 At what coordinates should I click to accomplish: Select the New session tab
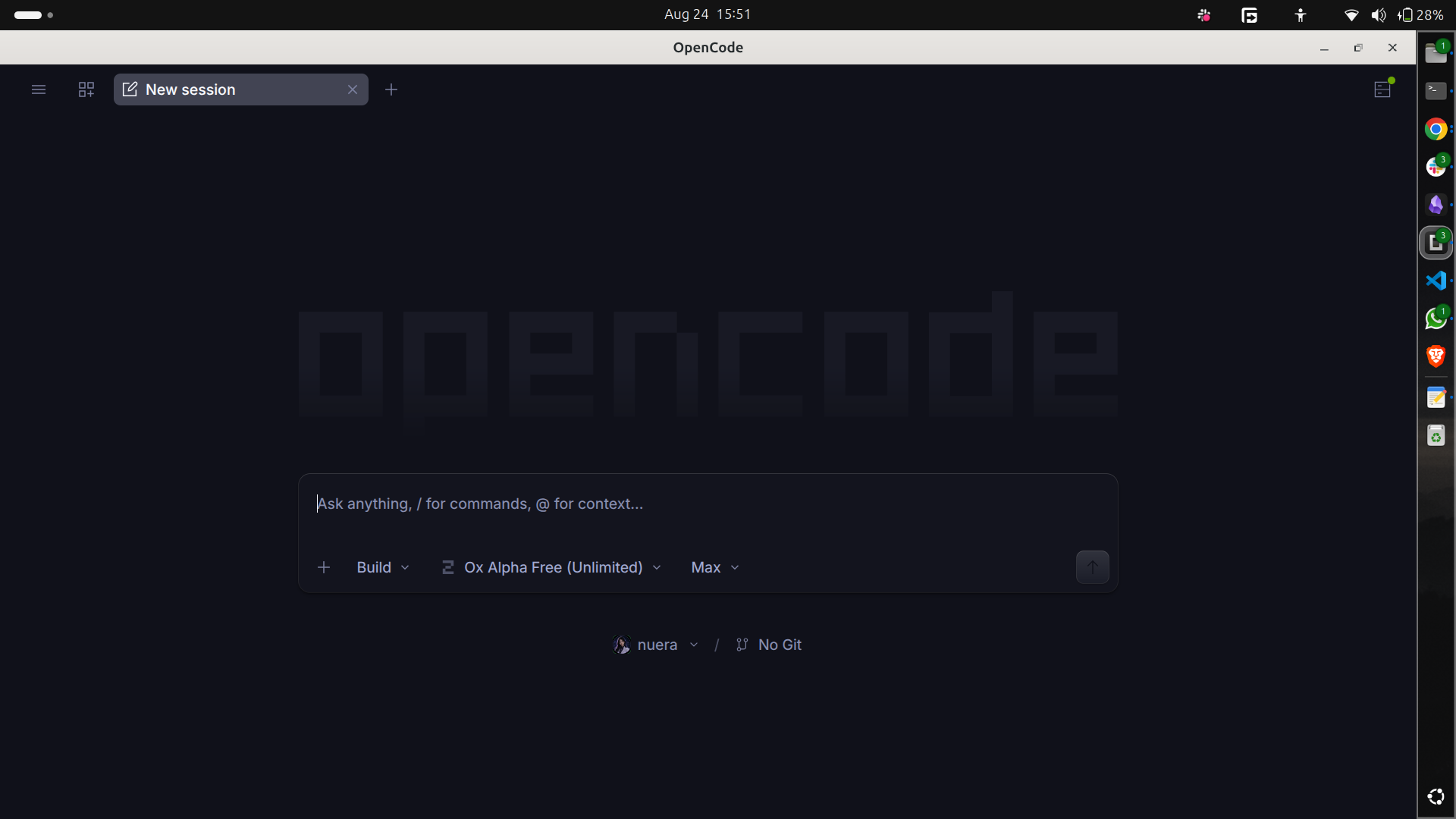click(241, 89)
